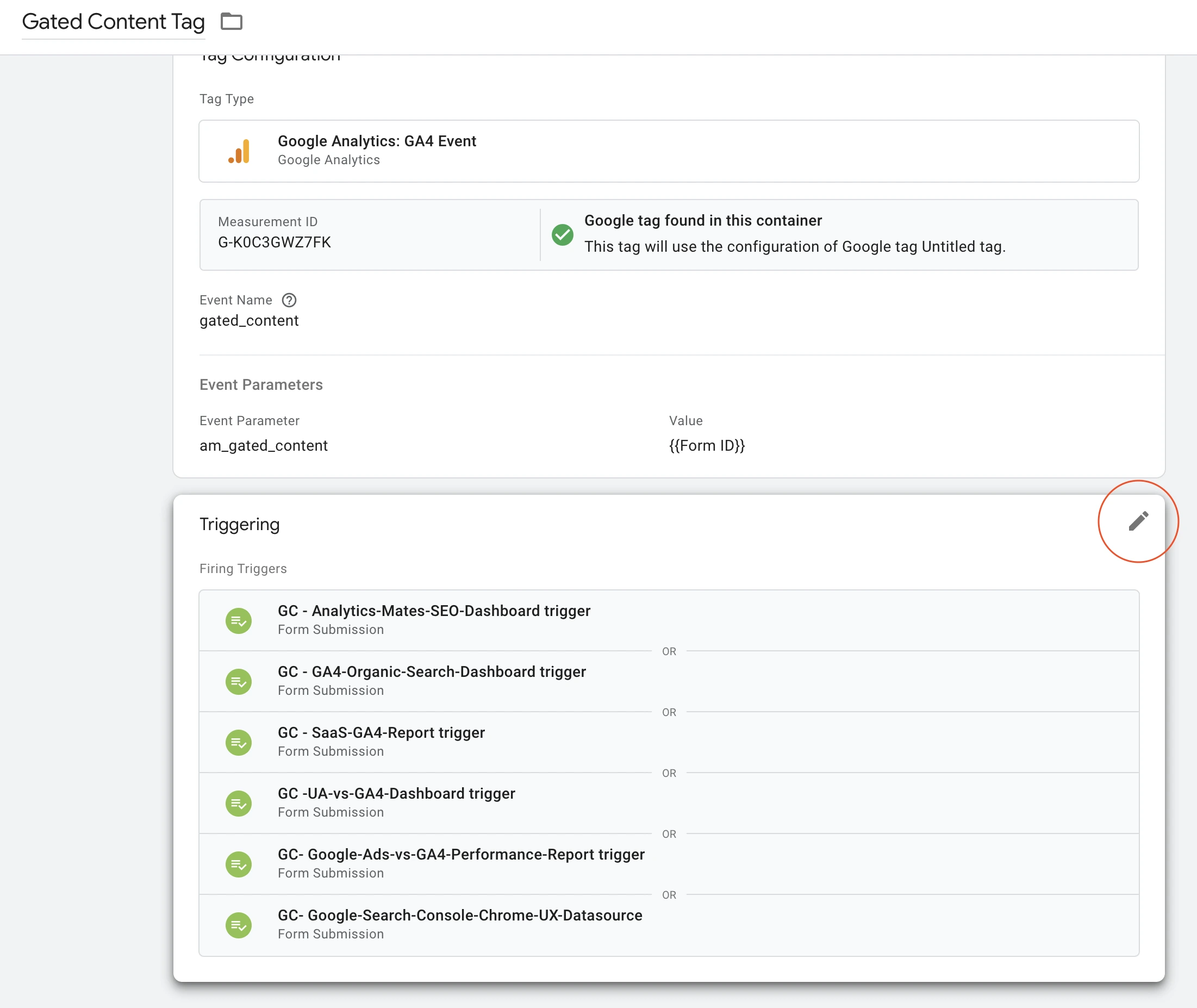
Task: Click the Event Parameters heading
Action: point(261,384)
